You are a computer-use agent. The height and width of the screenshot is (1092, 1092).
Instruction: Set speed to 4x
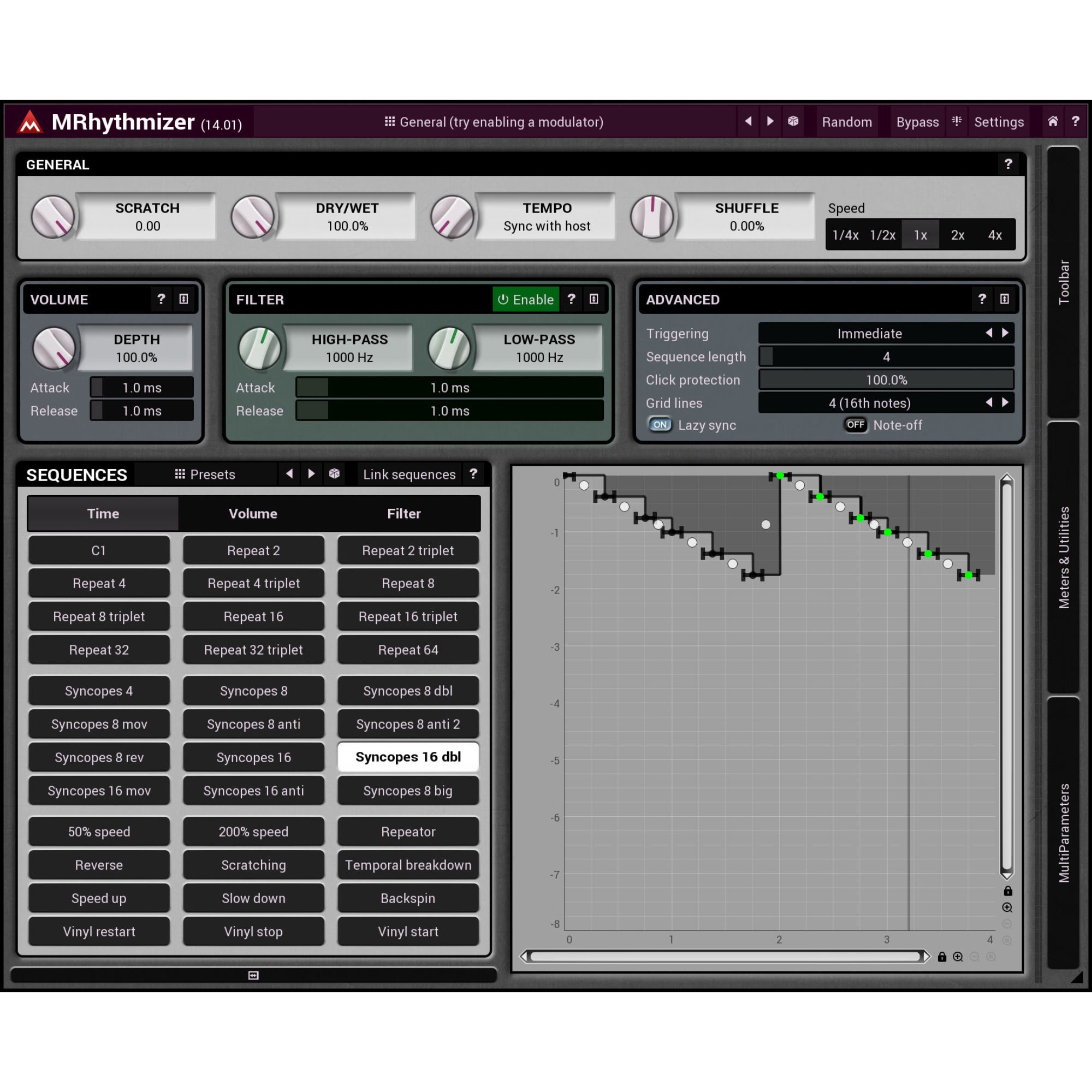pos(995,235)
